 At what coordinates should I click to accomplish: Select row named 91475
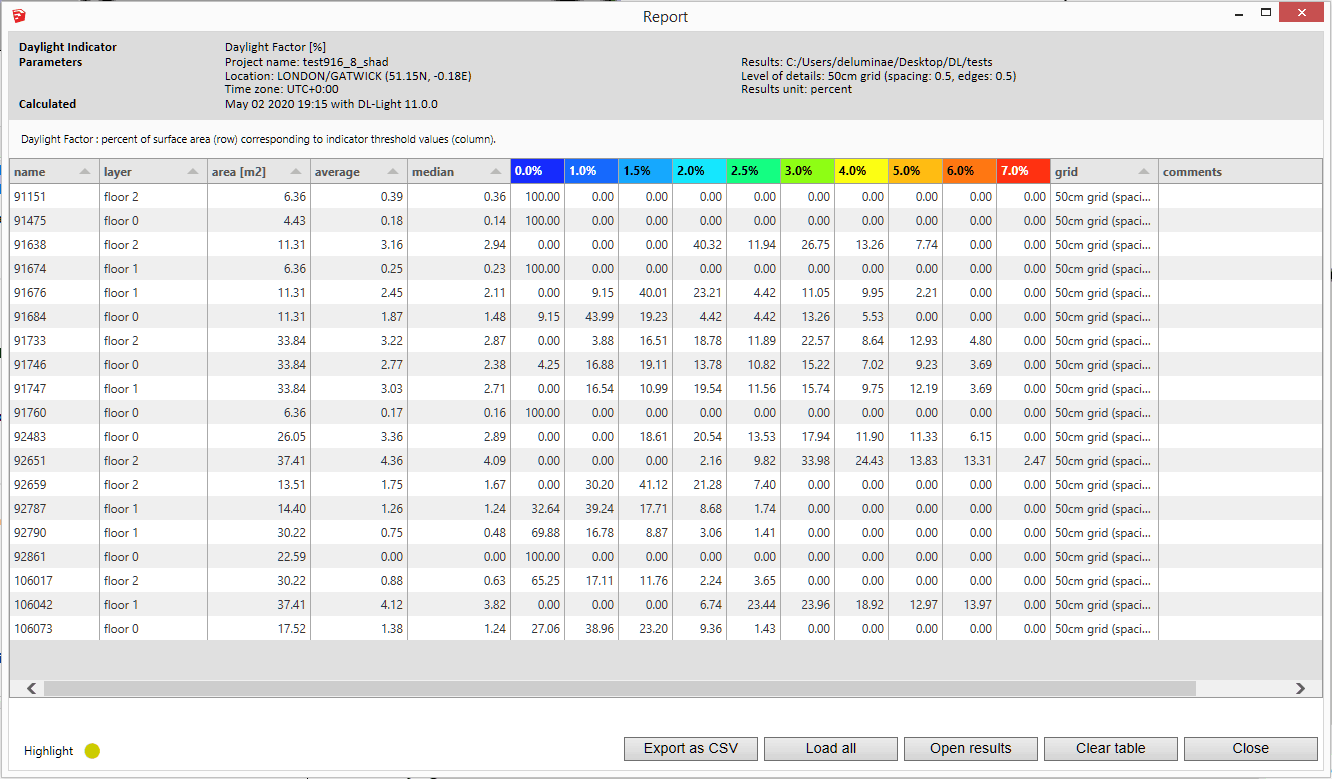pyautogui.click(x=666, y=221)
